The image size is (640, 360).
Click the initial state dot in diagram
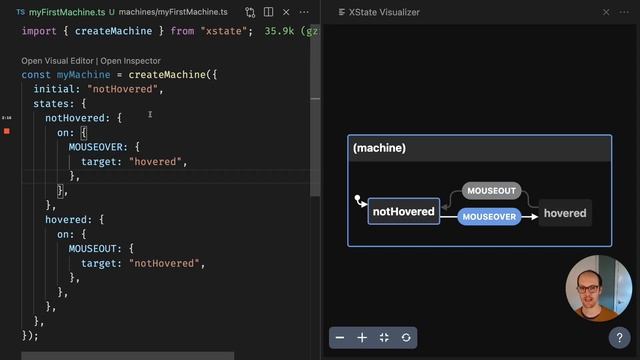click(358, 198)
